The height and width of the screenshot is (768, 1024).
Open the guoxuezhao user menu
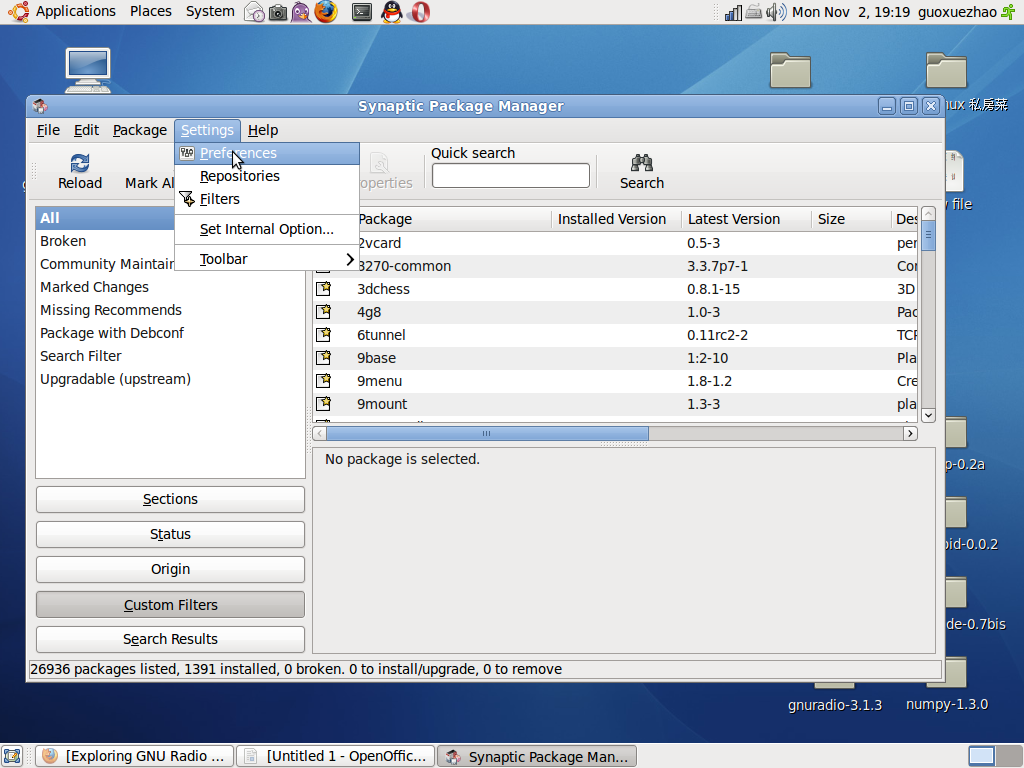pyautogui.click(x=957, y=12)
